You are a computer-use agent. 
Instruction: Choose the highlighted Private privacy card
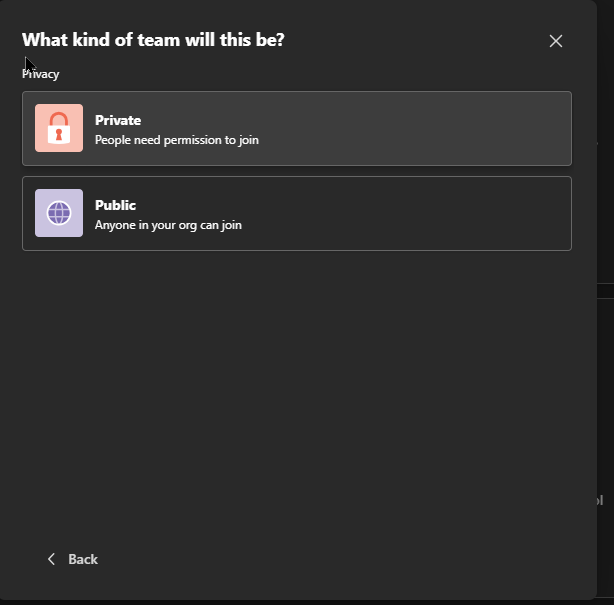pyautogui.click(x=297, y=128)
